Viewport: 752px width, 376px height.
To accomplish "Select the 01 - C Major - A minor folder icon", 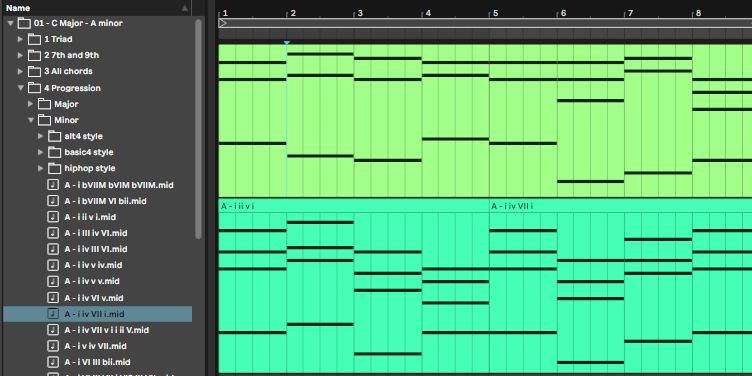I will click(x=24, y=23).
